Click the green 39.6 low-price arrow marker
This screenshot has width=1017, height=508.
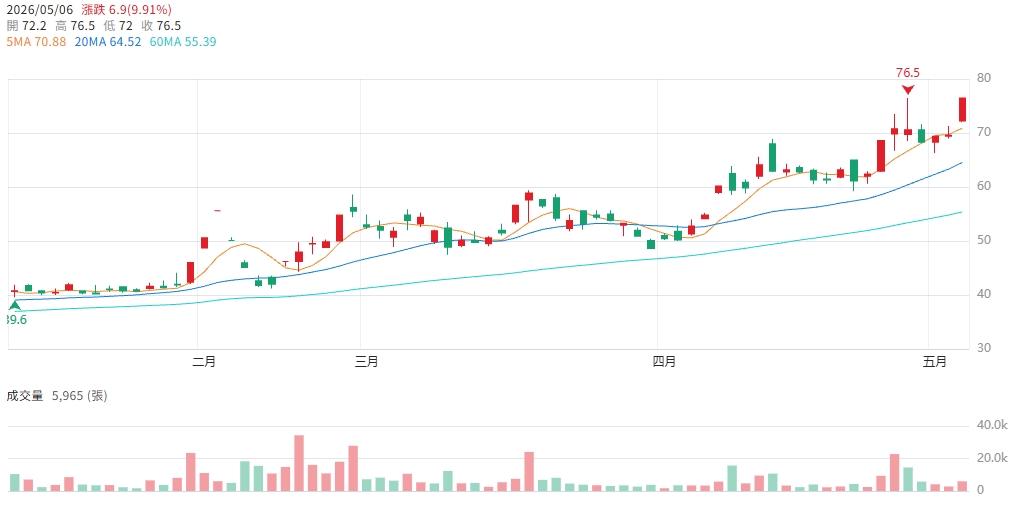[x=14, y=305]
